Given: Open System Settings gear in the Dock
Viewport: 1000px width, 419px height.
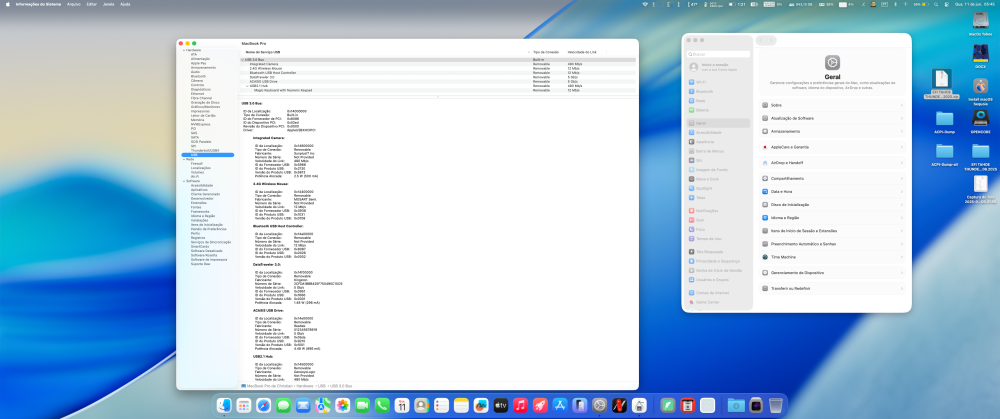Looking at the screenshot, I should (599, 405).
